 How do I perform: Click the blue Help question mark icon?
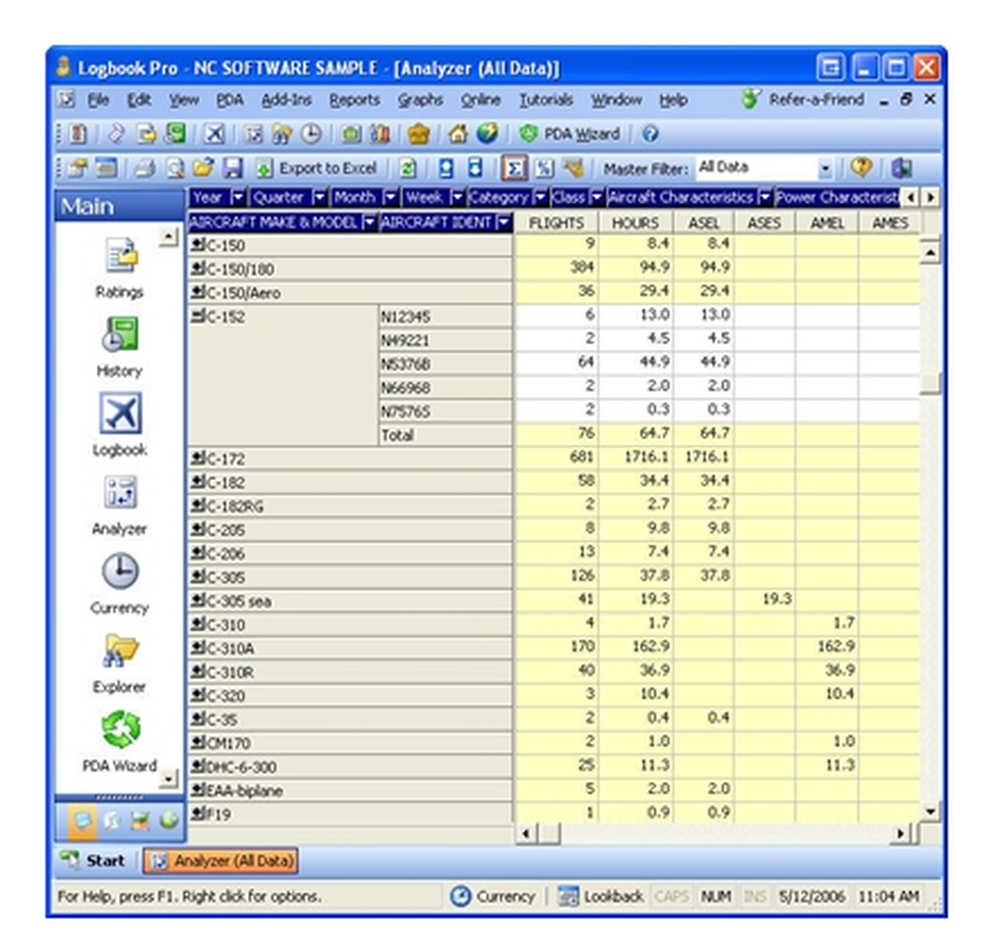650,134
